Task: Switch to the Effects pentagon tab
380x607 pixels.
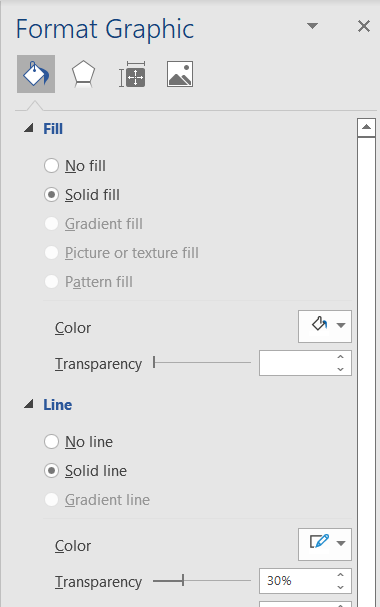Action: click(x=83, y=74)
